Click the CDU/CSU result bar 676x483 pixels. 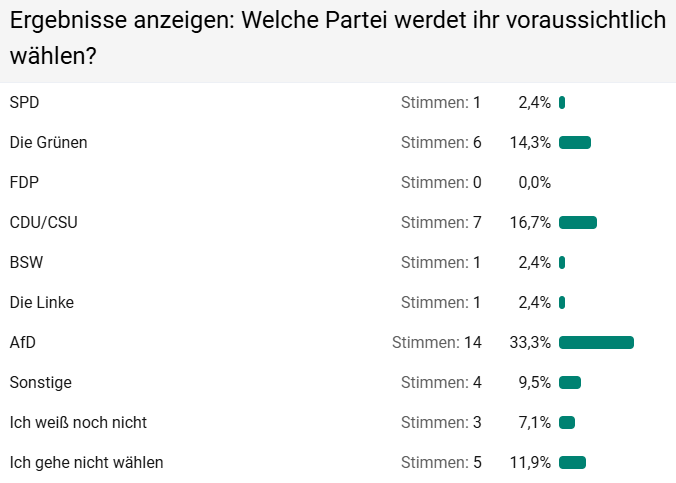pos(578,222)
